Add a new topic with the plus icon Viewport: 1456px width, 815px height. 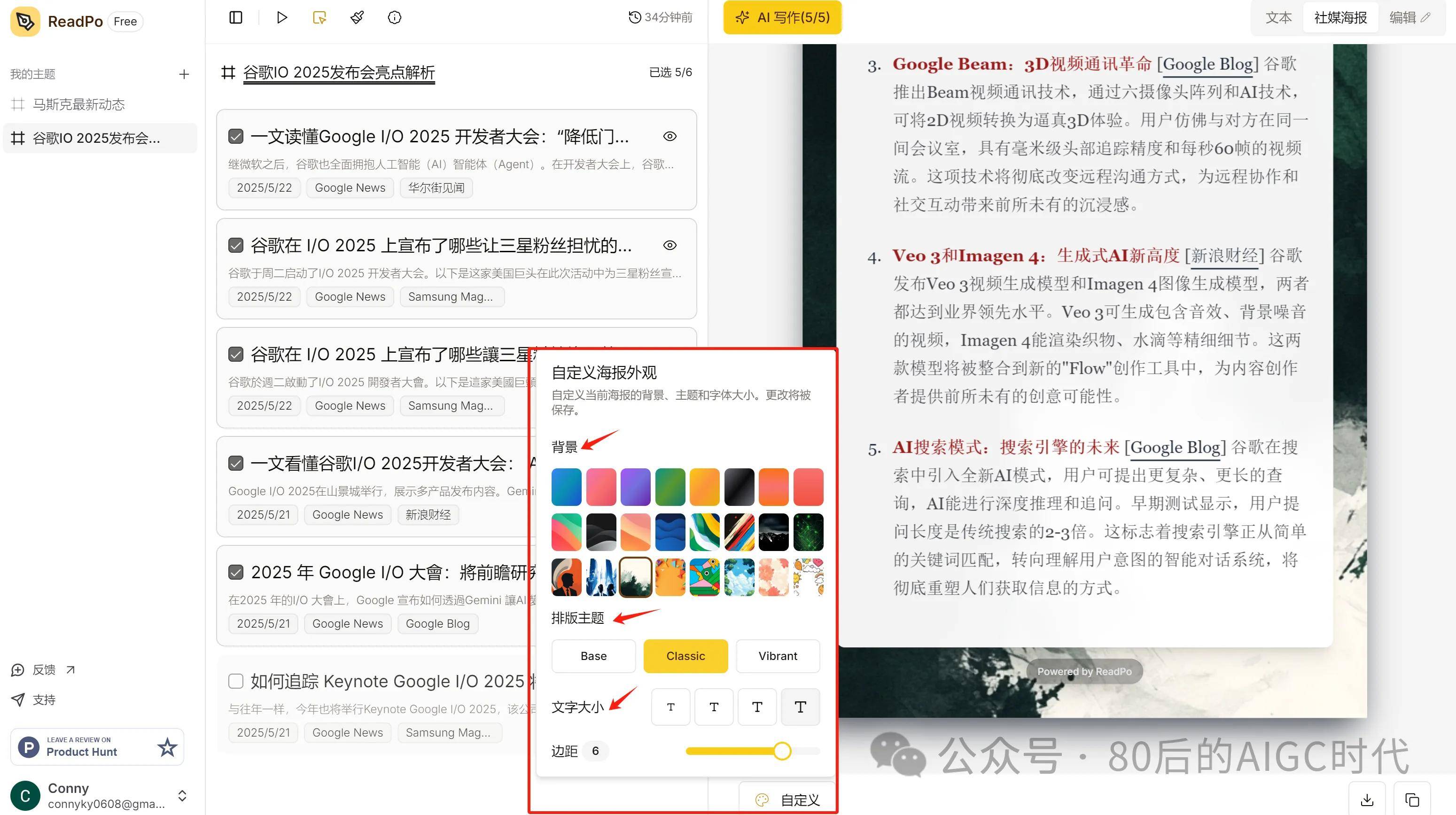[184, 73]
